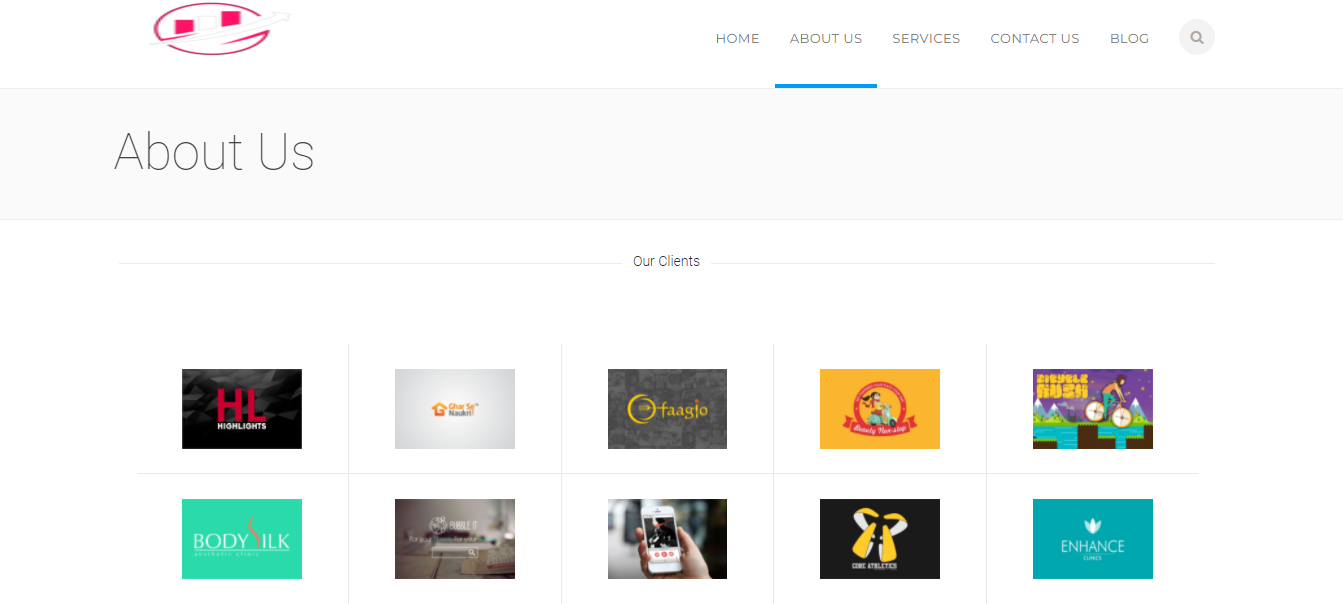Select the faagio client thumbnail
Viewport: 1343px width, 604px height.
pos(667,409)
